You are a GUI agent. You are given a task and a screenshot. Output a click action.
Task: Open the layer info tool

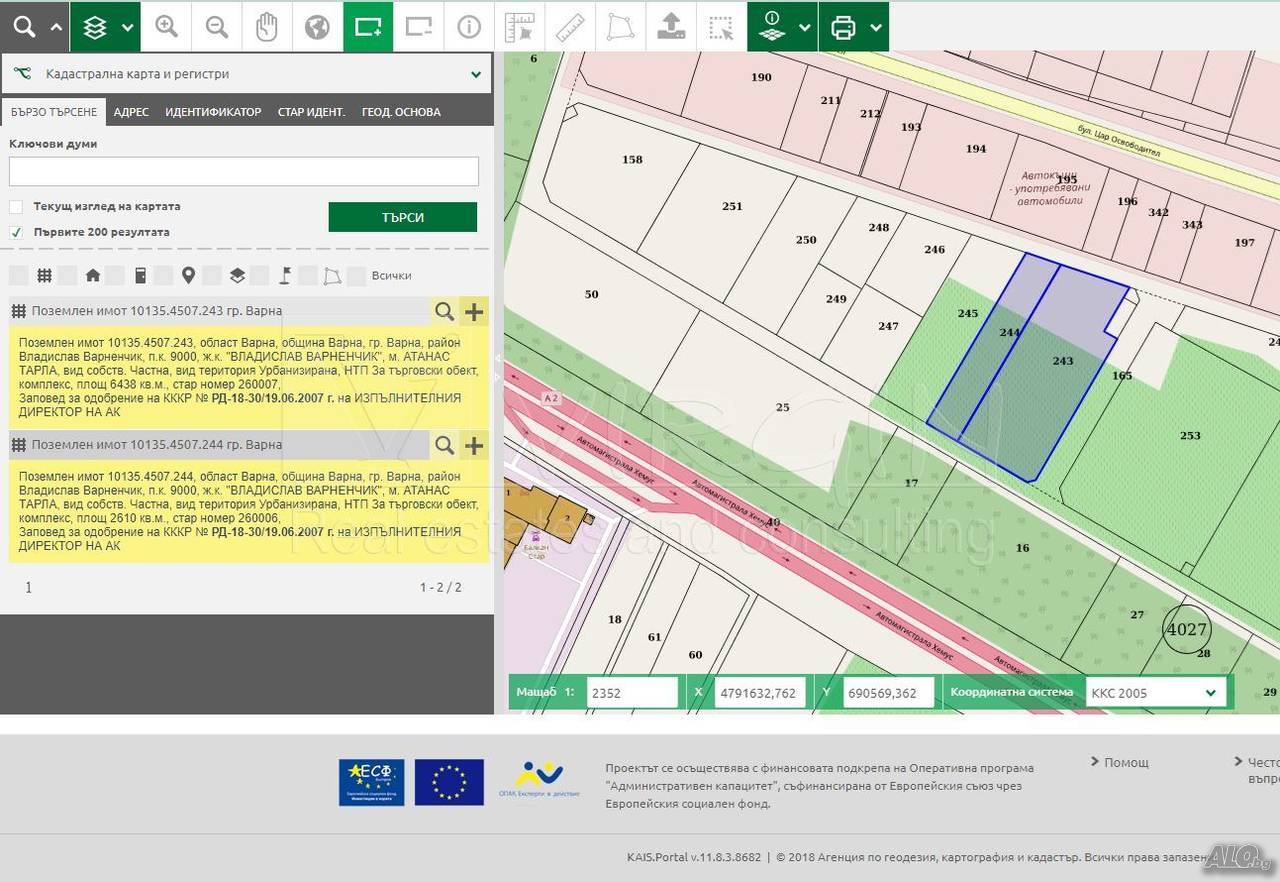[771, 27]
